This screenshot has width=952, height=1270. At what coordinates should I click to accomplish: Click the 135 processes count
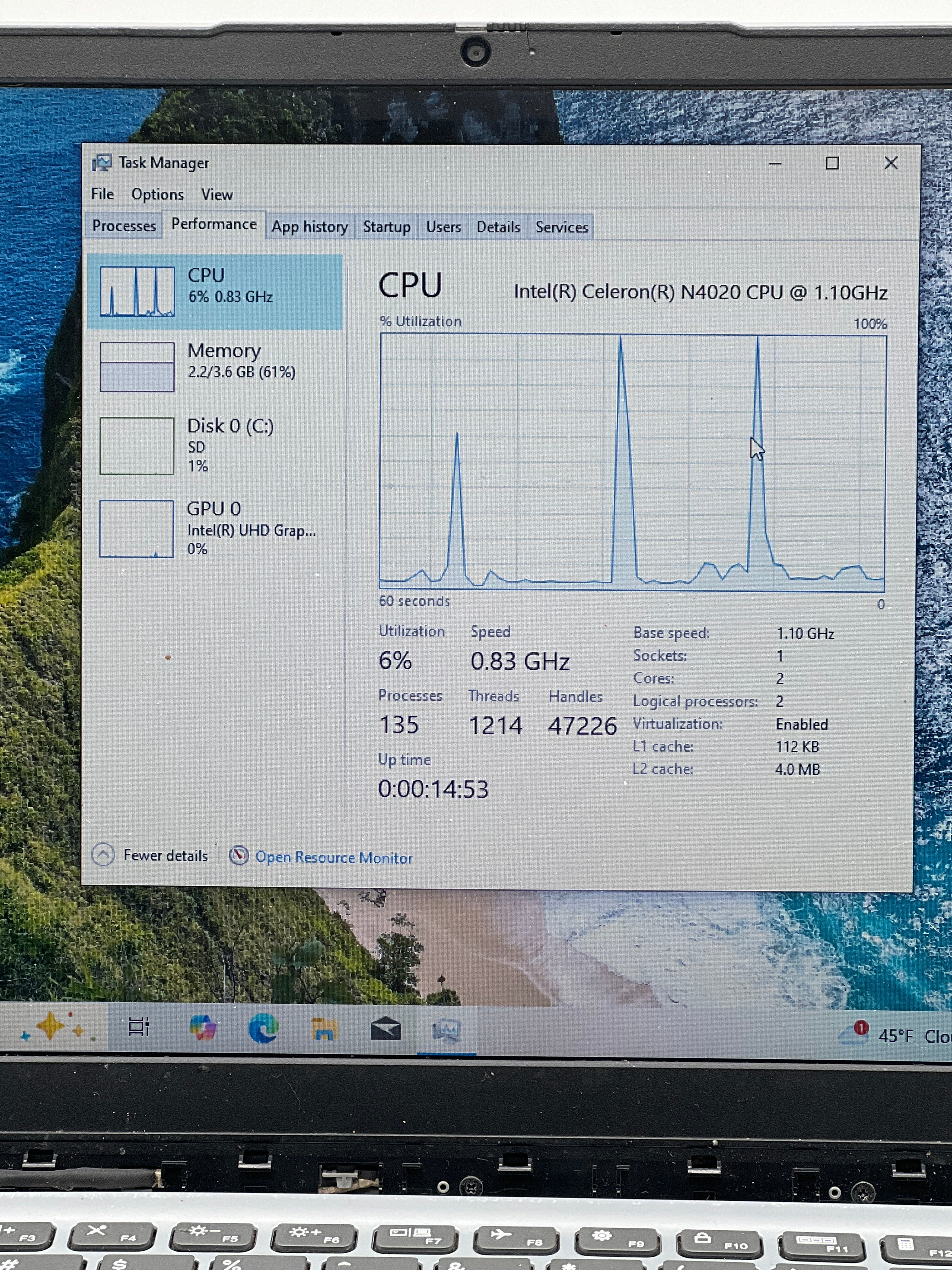pos(399,724)
